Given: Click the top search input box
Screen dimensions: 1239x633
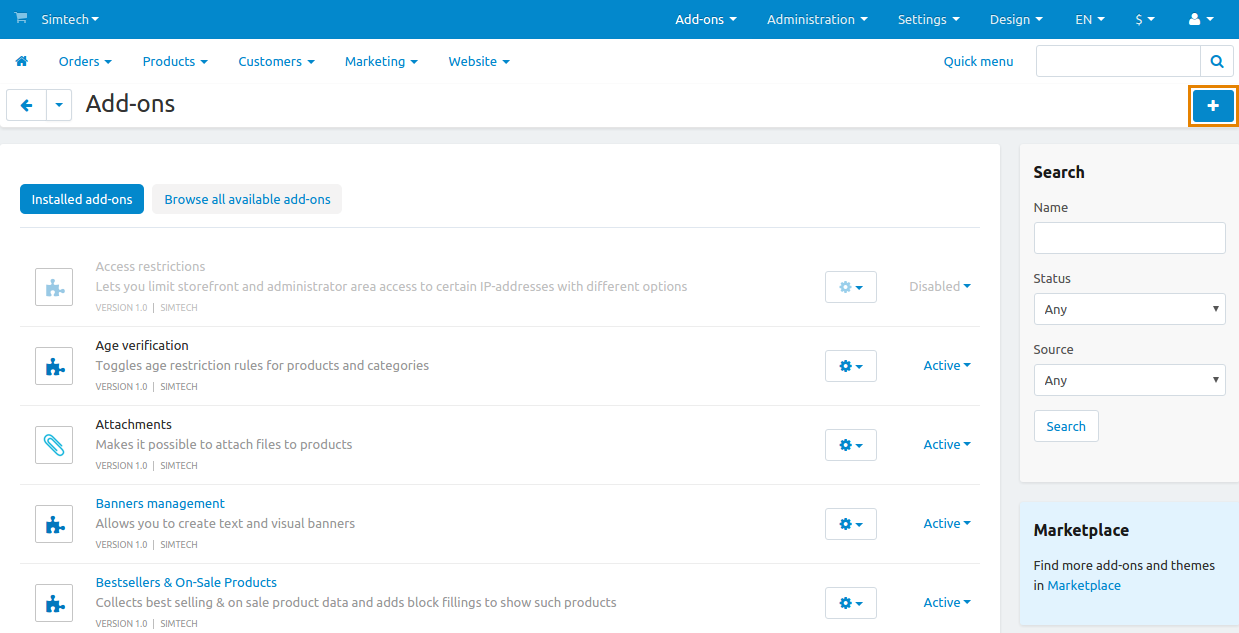Looking at the screenshot, I should [x=1118, y=61].
